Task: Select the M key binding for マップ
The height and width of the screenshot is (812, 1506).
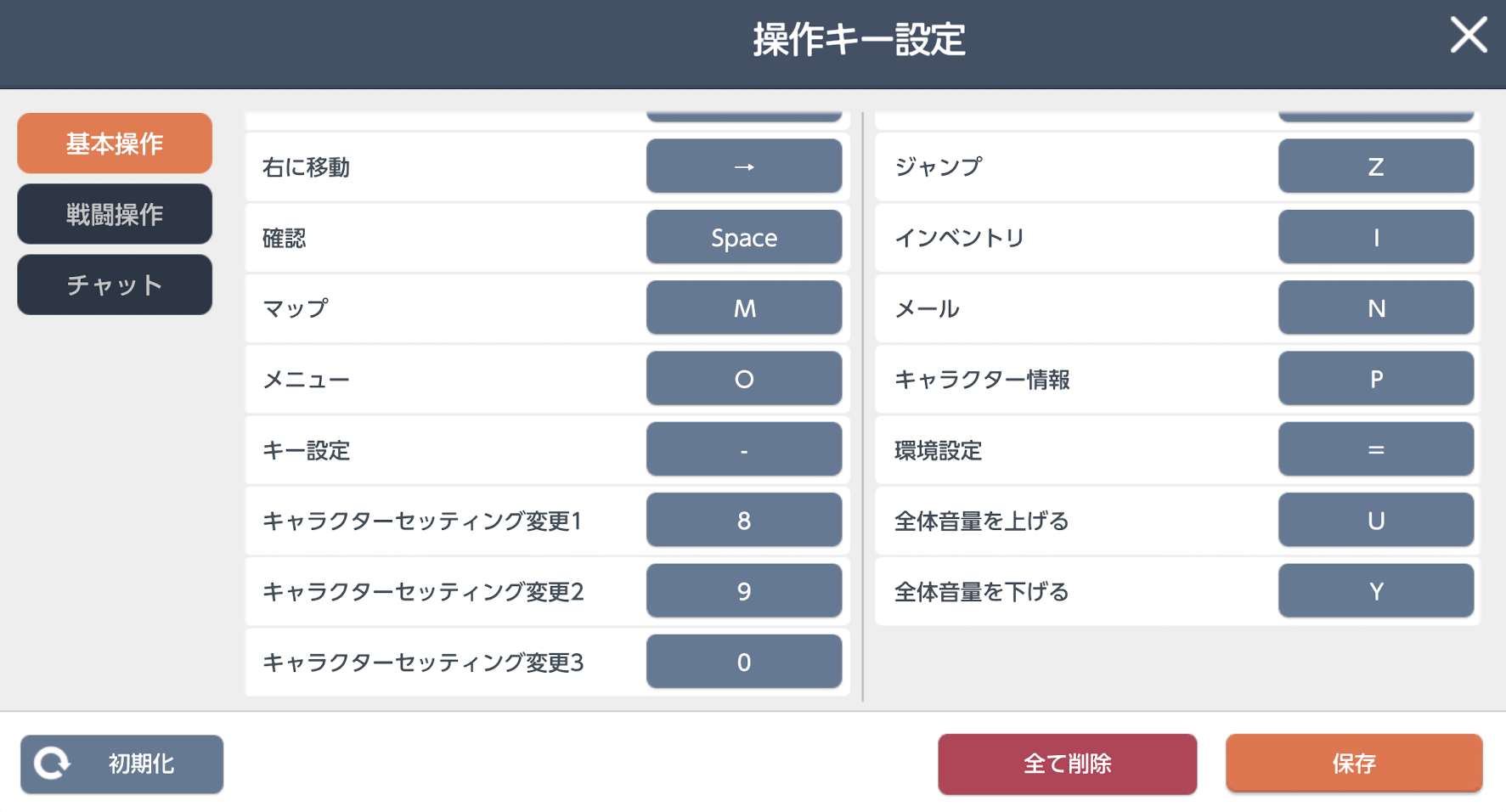Action: pos(744,307)
